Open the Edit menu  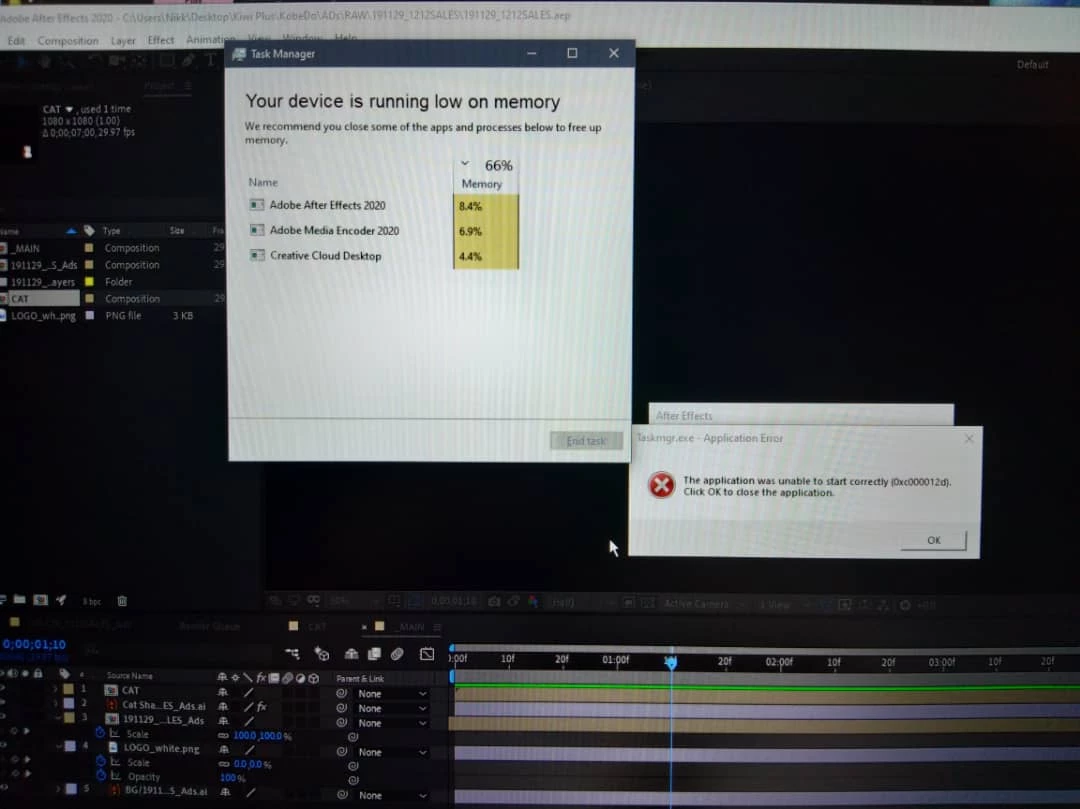coord(16,41)
